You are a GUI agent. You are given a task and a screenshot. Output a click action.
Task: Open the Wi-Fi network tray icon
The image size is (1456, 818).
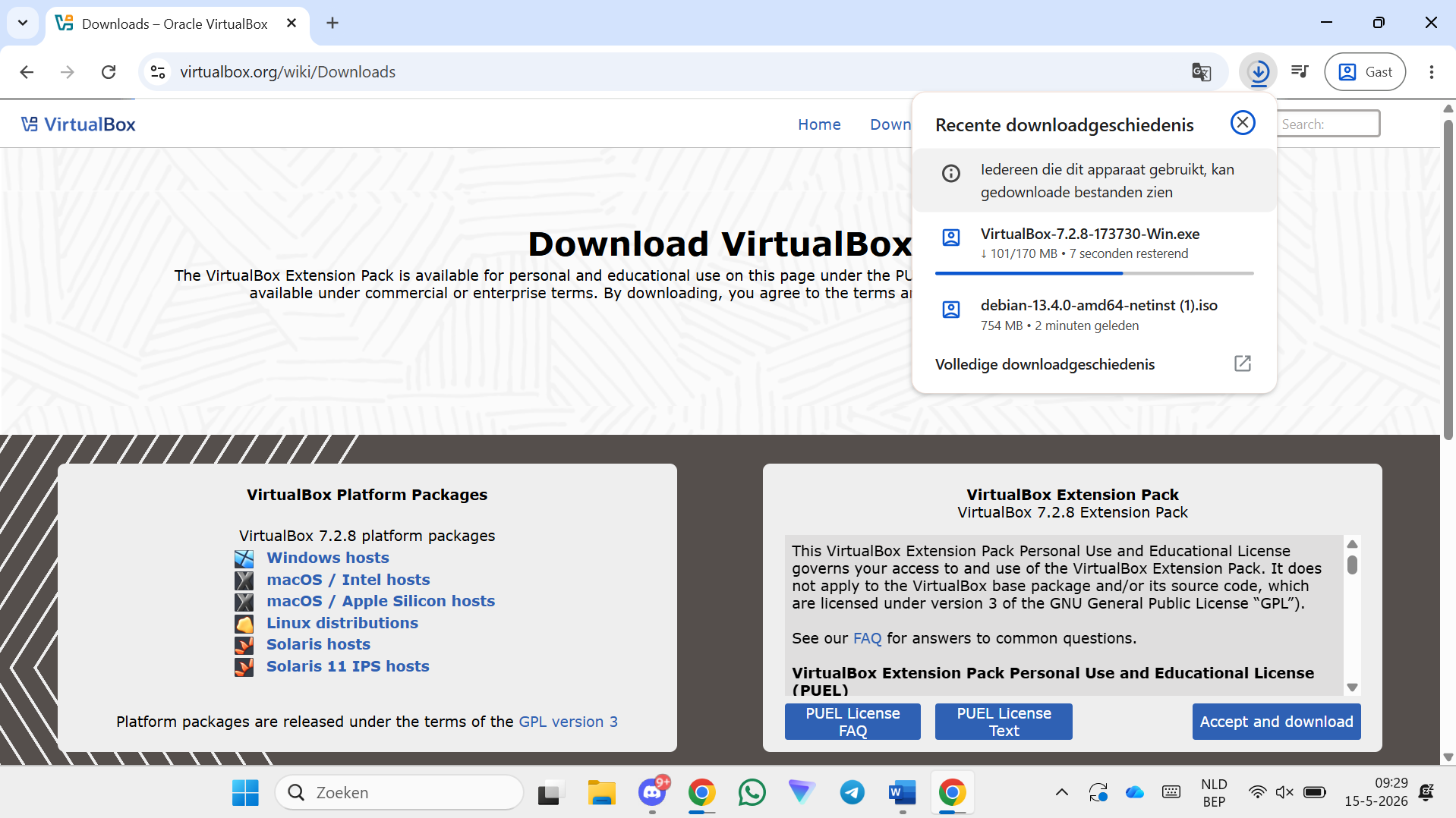pyautogui.click(x=1257, y=793)
